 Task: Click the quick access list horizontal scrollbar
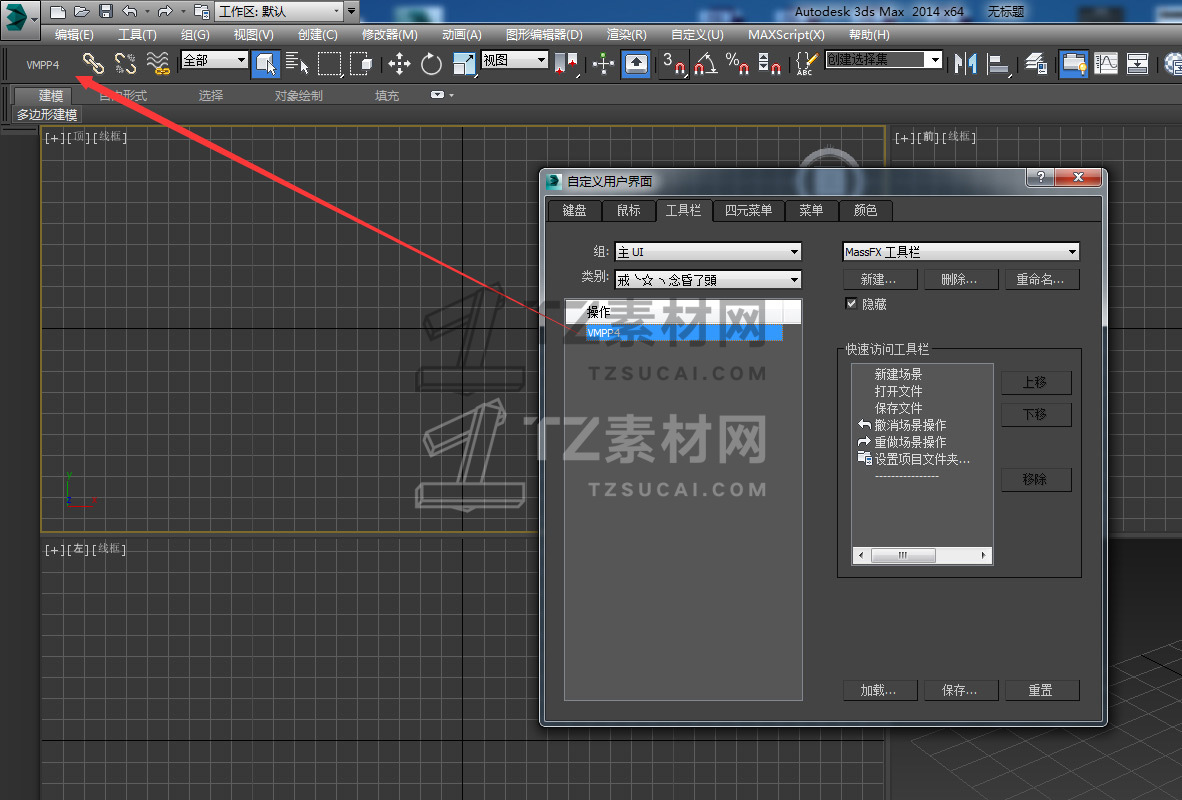(x=922, y=556)
